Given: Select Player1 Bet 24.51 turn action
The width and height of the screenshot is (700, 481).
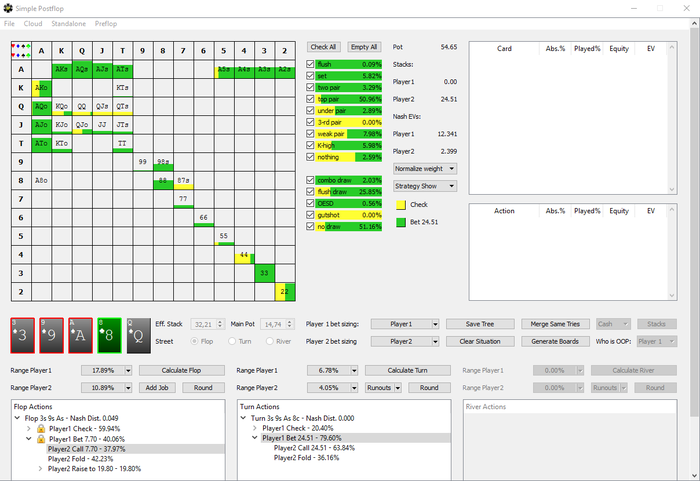Looking at the screenshot, I should click(x=302, y=438).
